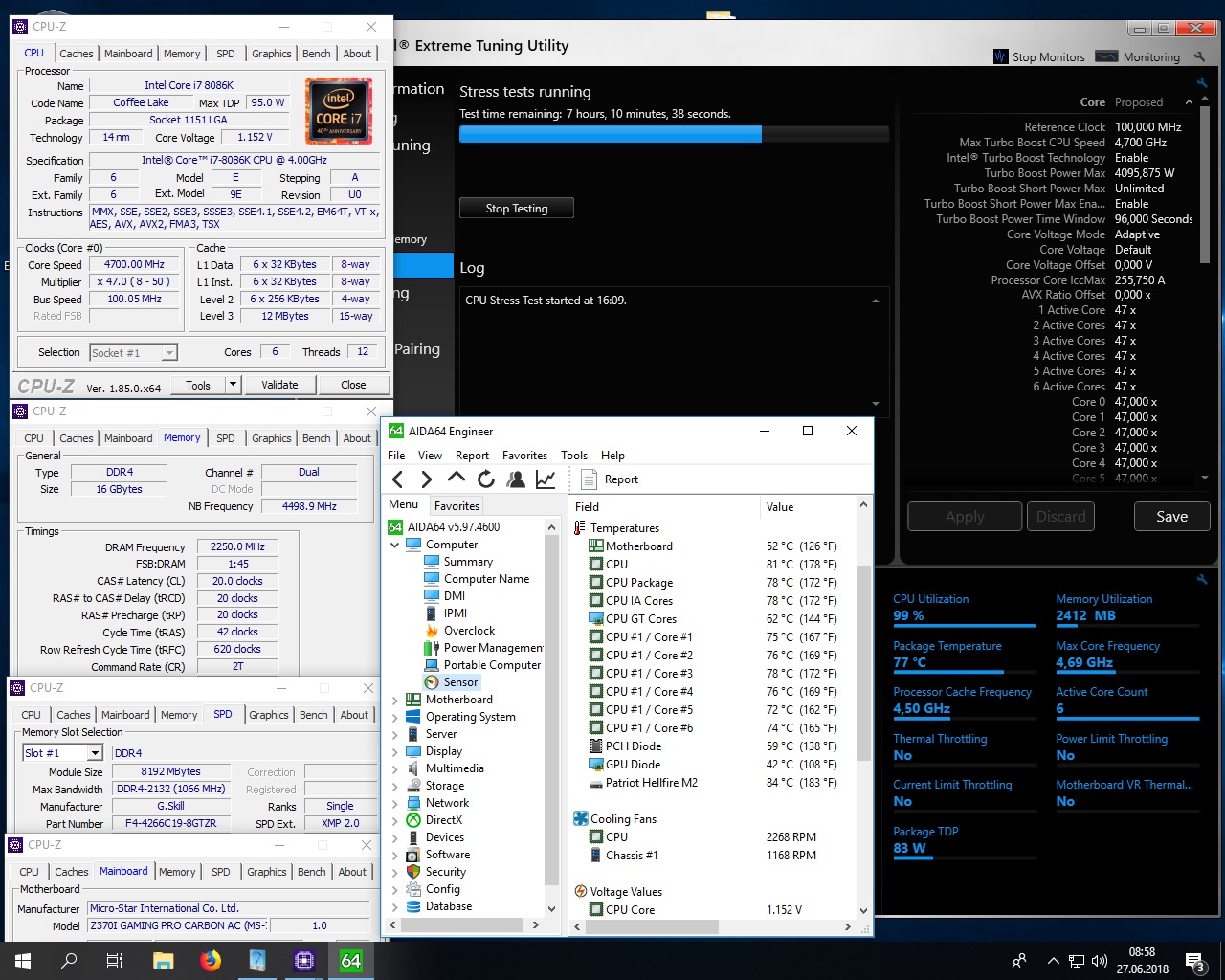
Task: Expand Operating System node in tree
Action: 394,717
